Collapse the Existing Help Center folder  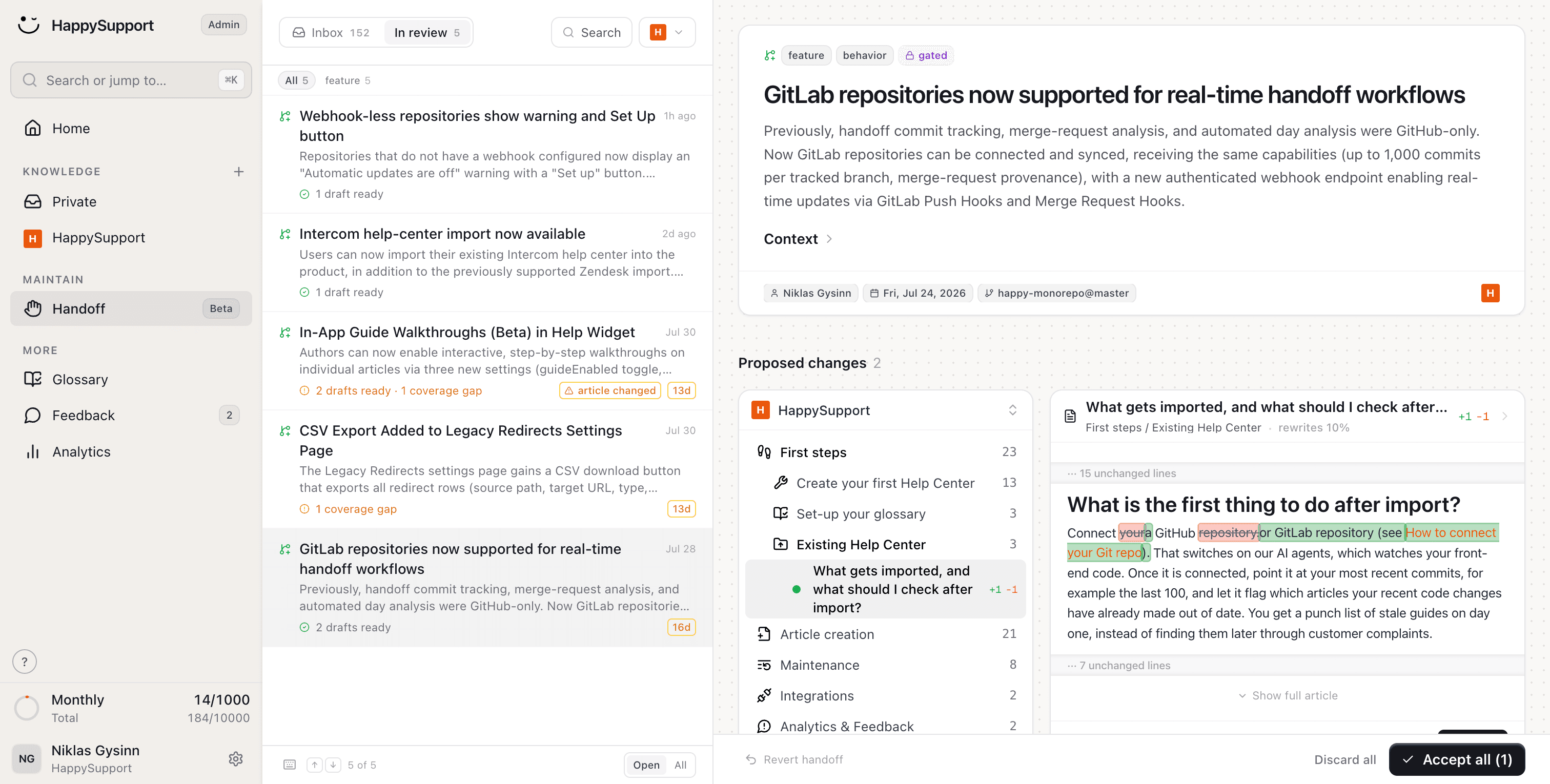click(x=885, y=545)
